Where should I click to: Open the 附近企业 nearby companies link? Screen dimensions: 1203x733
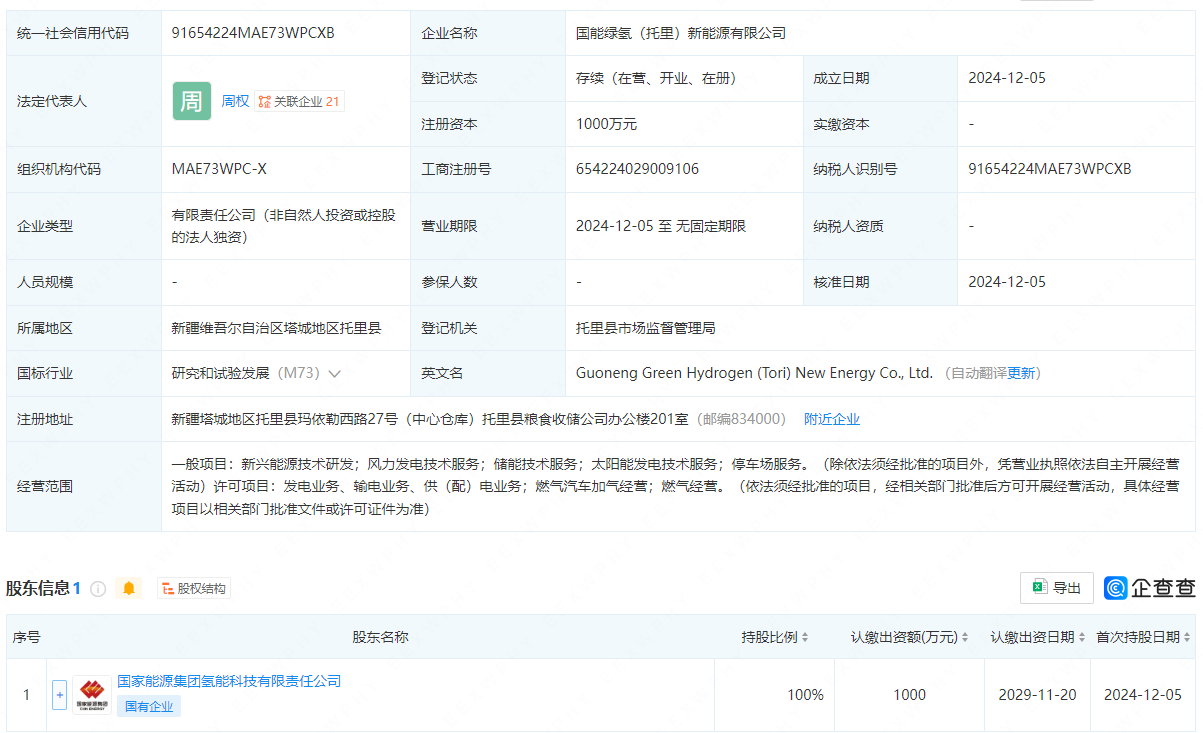(831, 419)
